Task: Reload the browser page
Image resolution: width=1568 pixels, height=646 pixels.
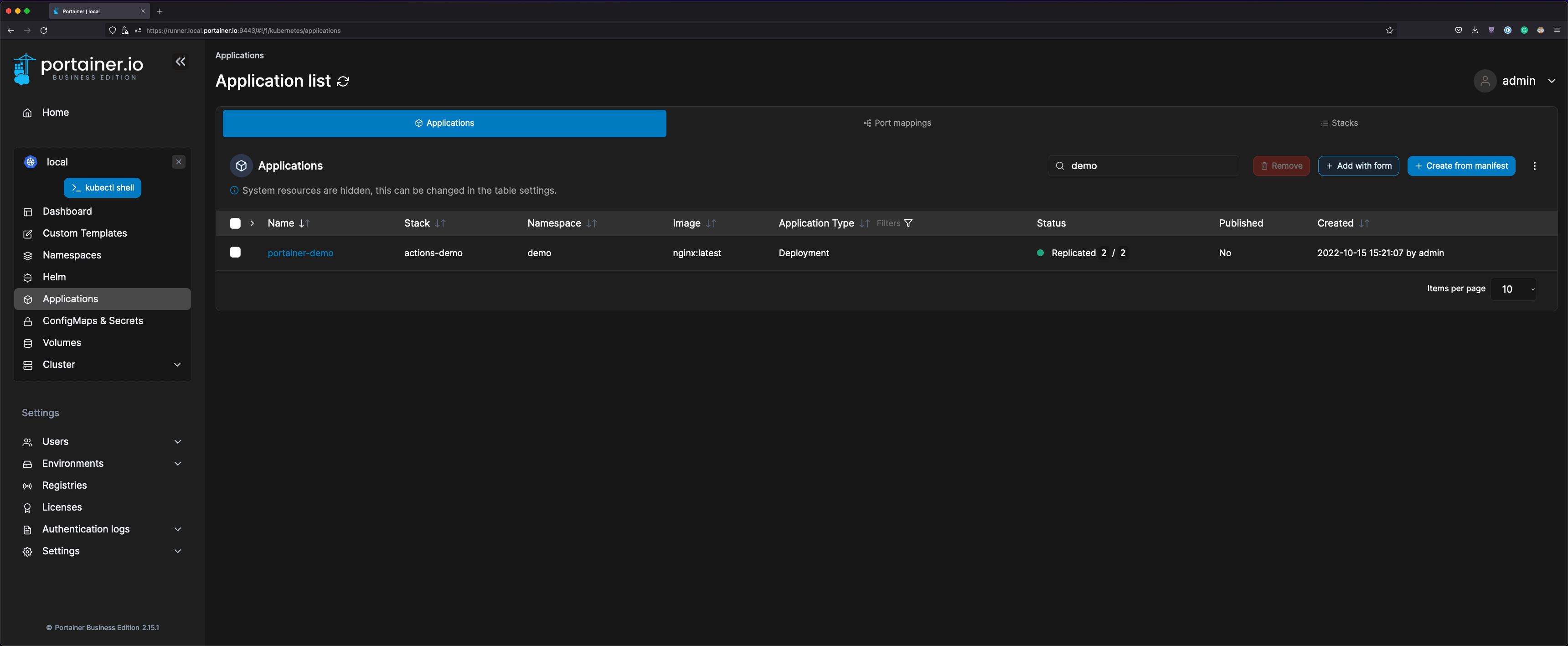Action: coord(44,31)
